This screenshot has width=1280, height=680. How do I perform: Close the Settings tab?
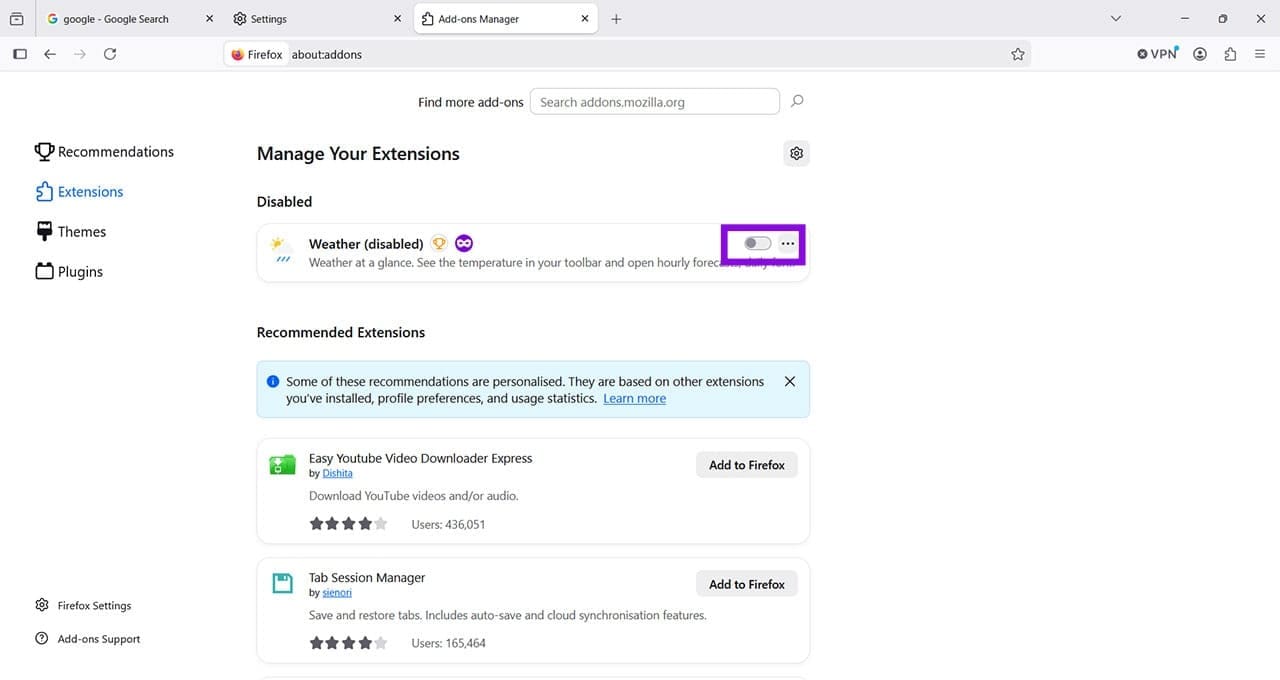point(396,19)
